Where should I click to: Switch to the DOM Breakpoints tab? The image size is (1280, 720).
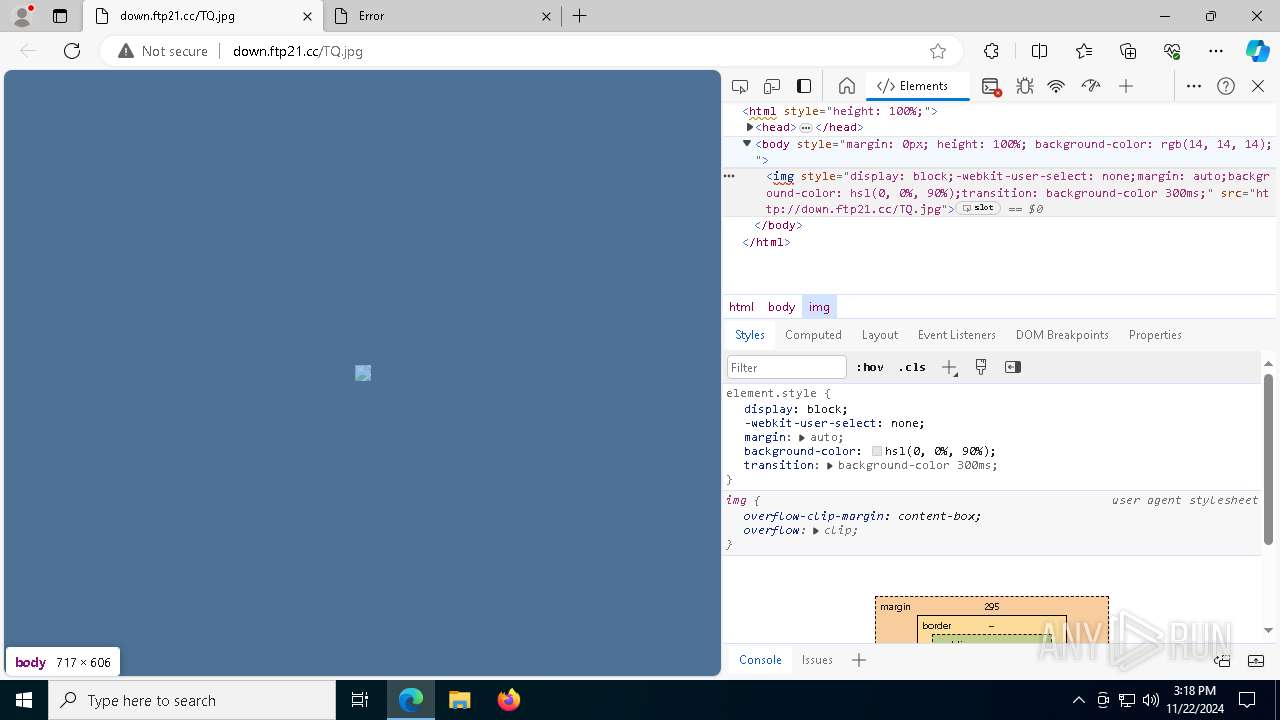[x=1062, y=335]
